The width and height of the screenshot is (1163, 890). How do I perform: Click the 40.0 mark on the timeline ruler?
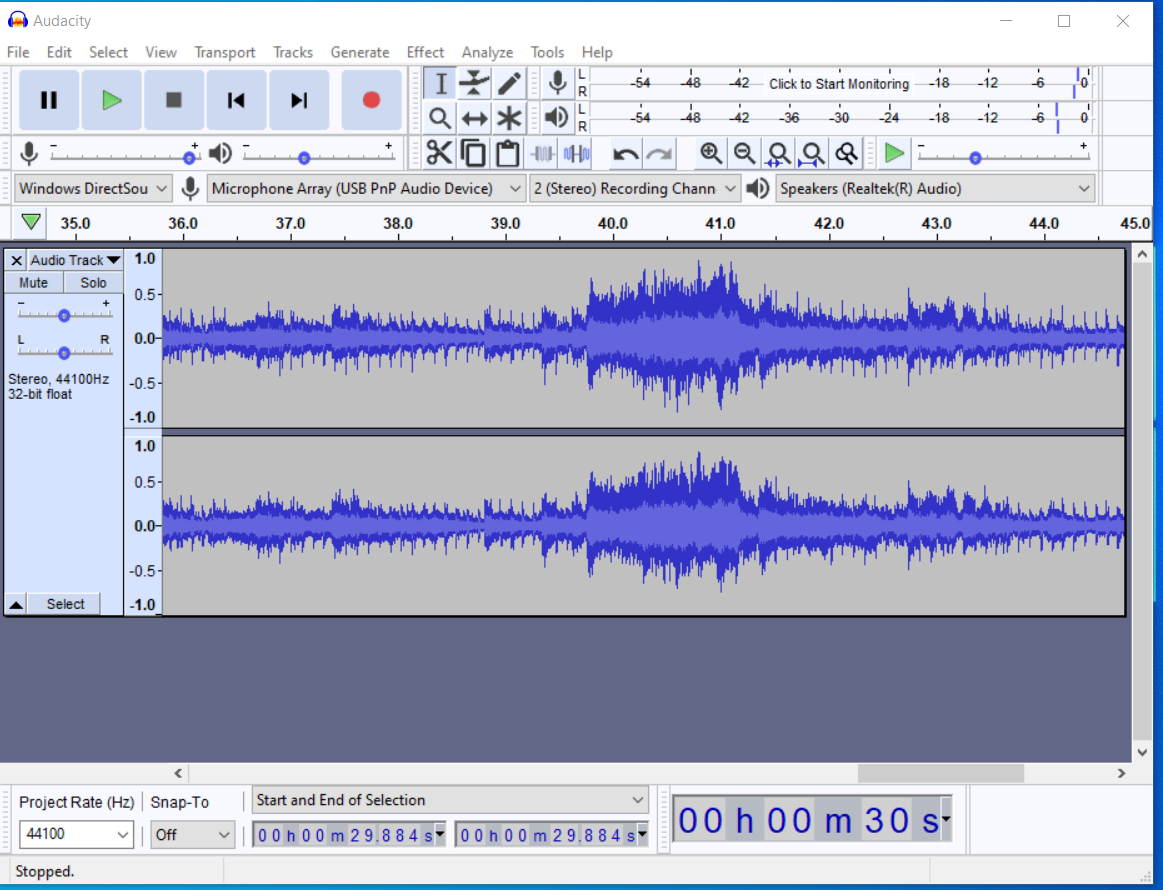[x=613, y=223]
